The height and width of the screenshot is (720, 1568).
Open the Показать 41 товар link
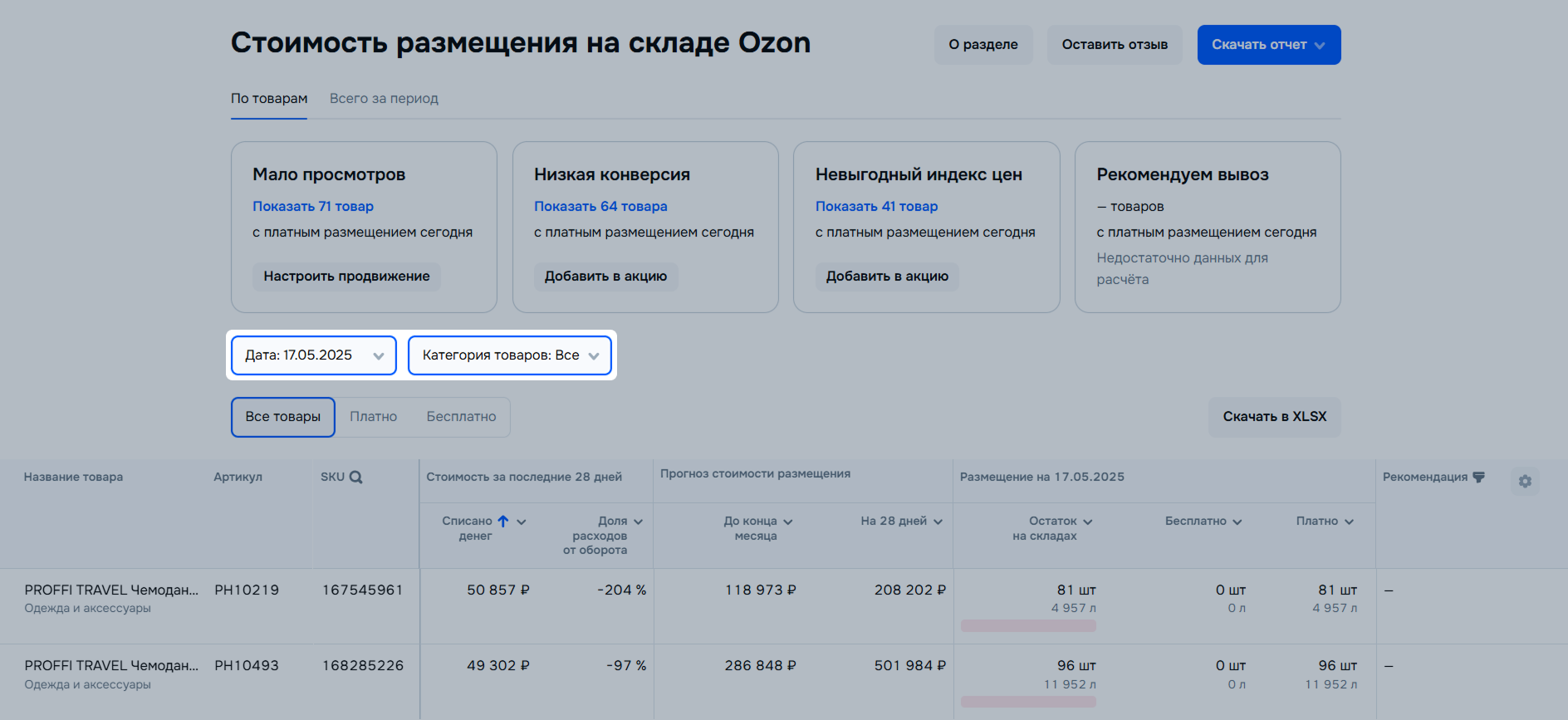(x=876, y=206)
